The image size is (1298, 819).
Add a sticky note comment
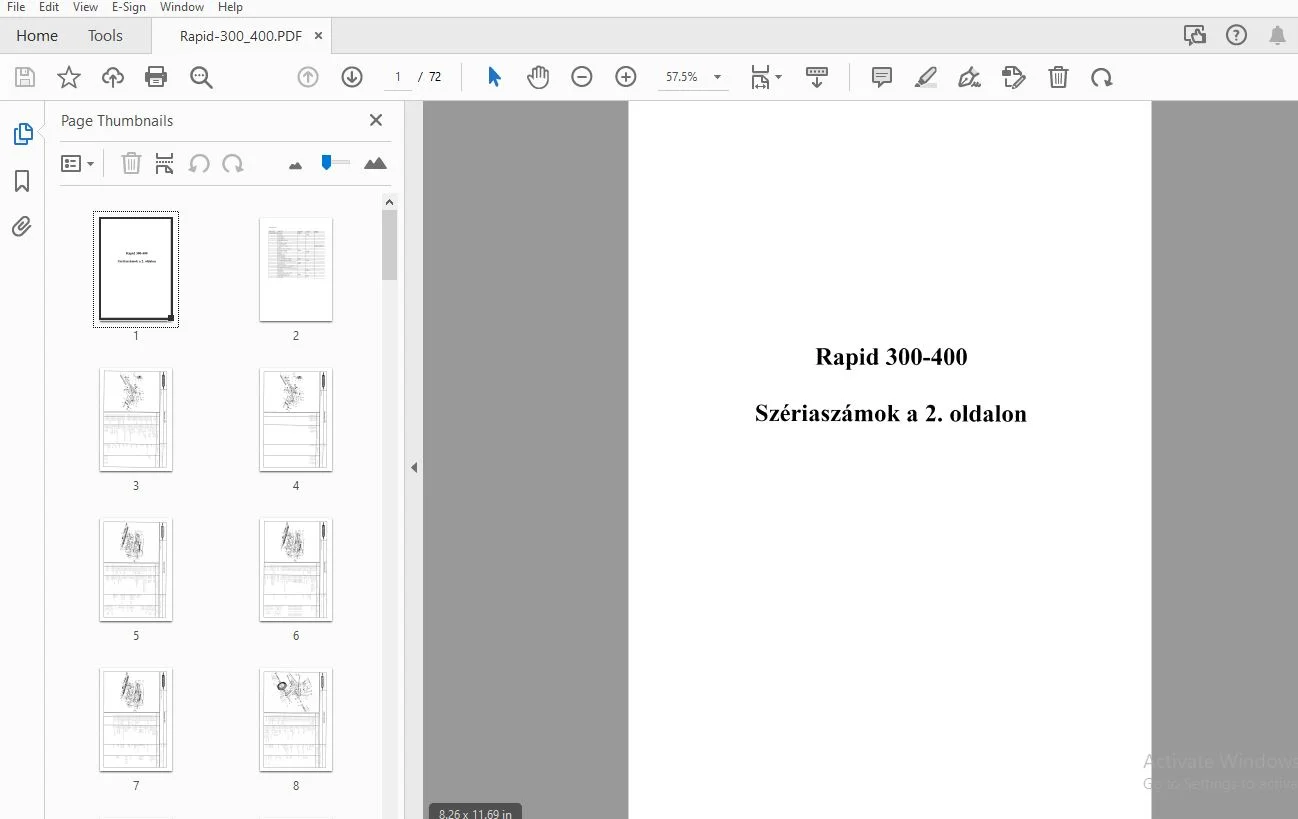882,77
